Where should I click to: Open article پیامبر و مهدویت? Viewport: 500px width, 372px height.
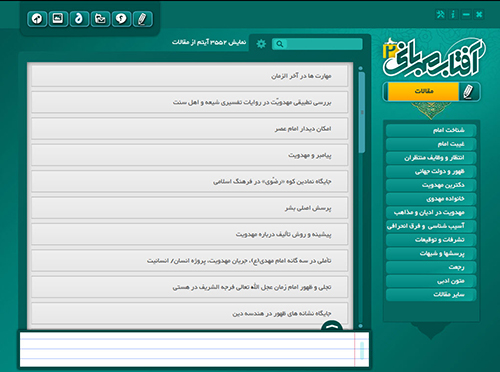click(189, 155)
